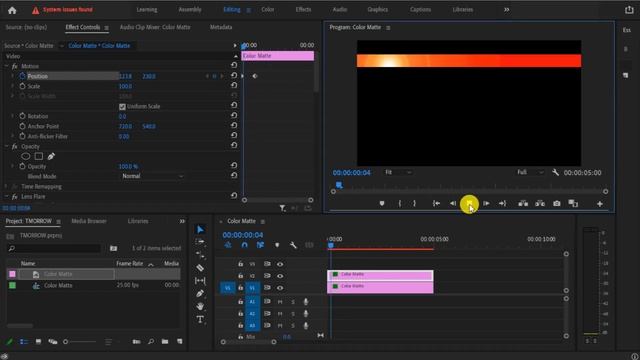The image size is (640, 360).
Task: Switch to the Learning workspace
Action: 147,9
